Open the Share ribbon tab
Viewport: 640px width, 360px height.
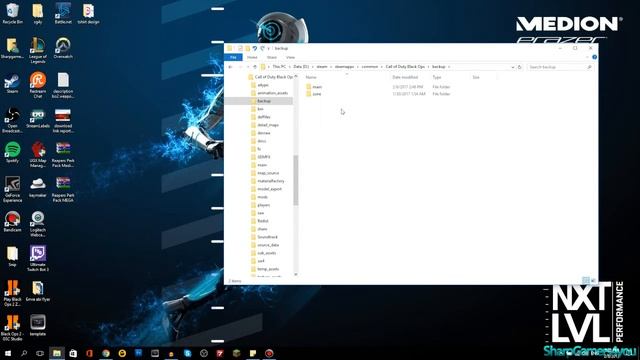pyautogui.click(x=271, y=57)
